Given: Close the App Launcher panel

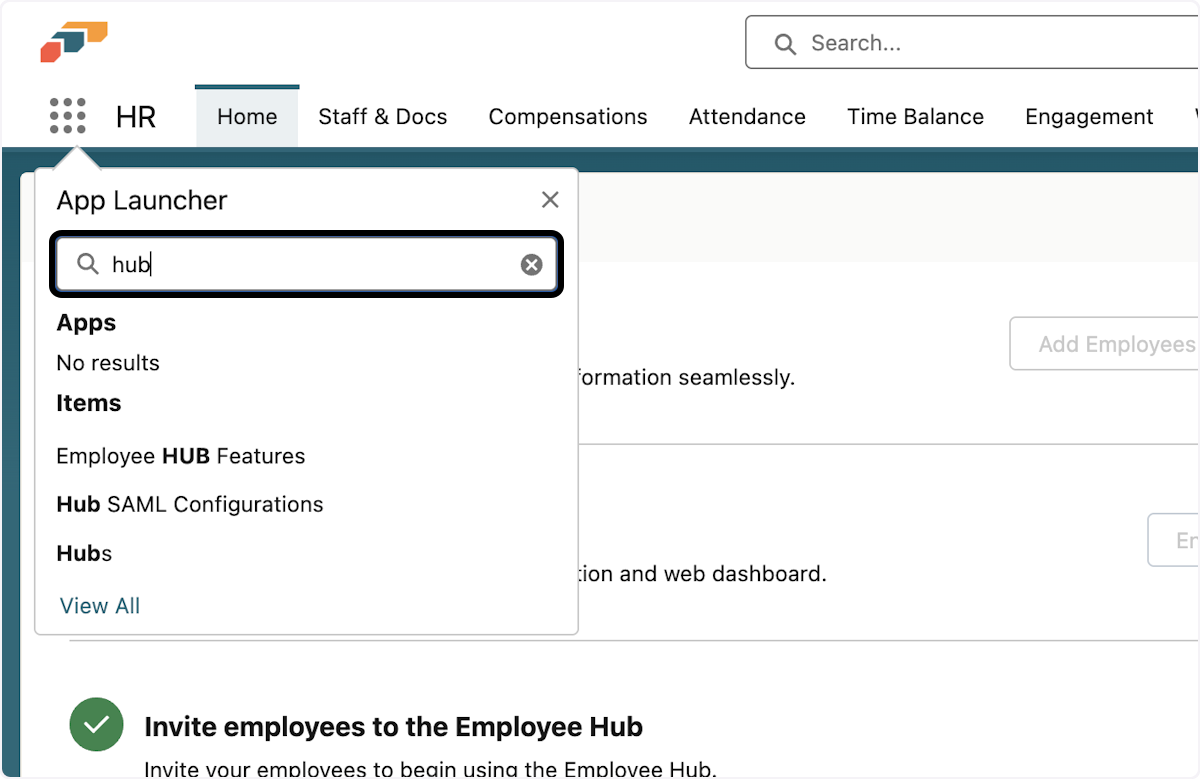Looking at the screenshot, I should coord(550,200).
